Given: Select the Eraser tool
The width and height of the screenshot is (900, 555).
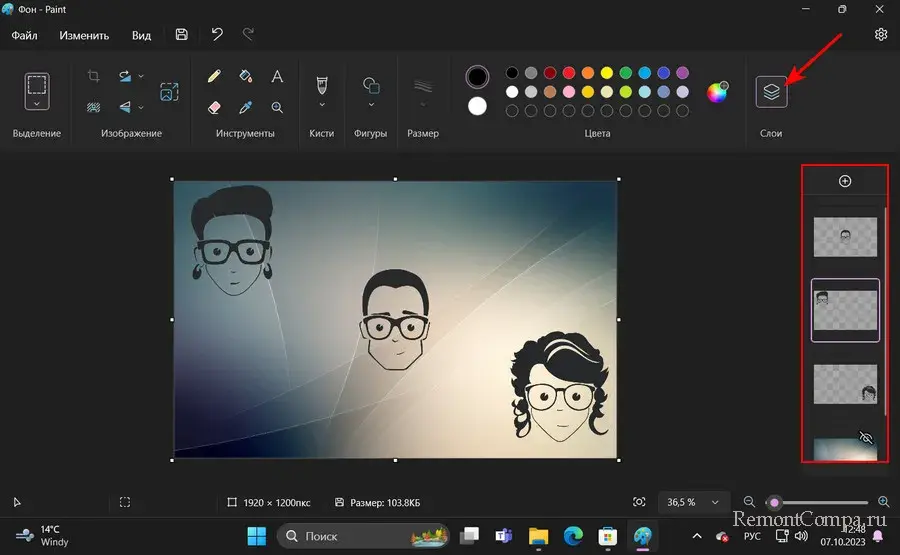Looking at the screenshot, I should tap(214, 107).
